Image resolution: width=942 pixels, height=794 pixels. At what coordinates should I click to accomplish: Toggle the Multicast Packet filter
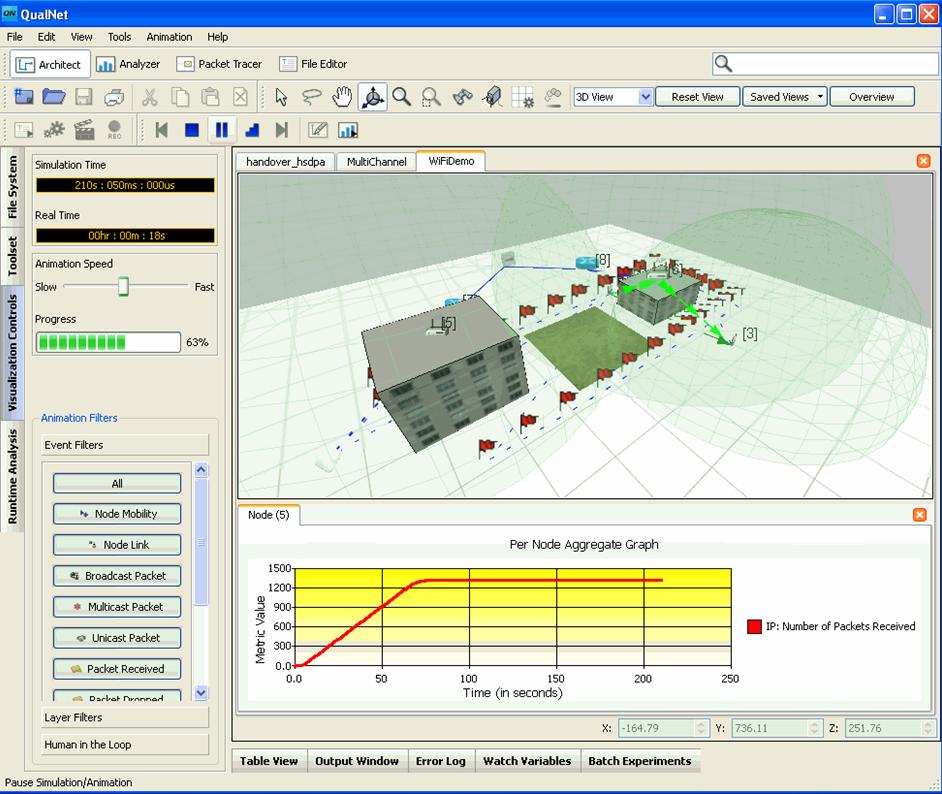(117, 607)
